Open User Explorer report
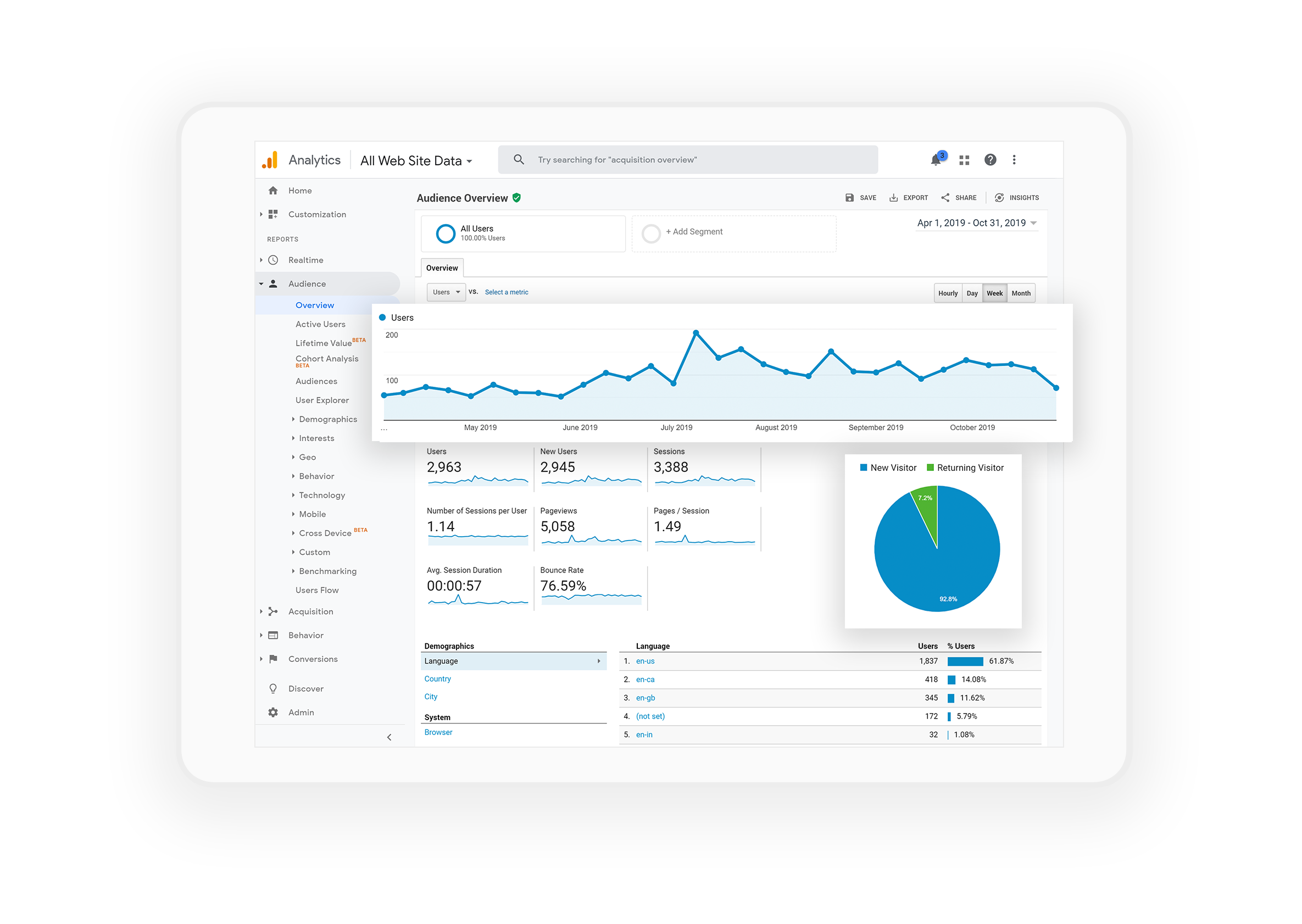Viewport: 1302px width, 924px height. click(x=322, y=400)
